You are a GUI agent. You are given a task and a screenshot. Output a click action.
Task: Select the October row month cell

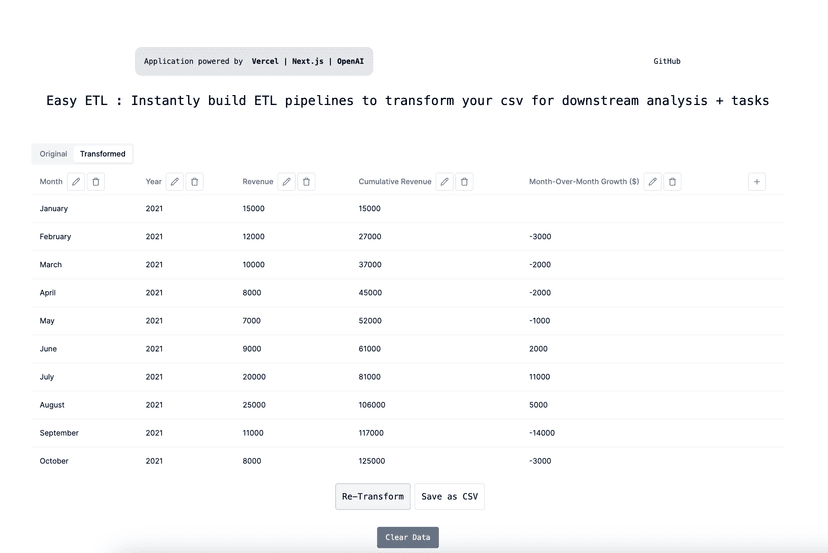point(54,461)
